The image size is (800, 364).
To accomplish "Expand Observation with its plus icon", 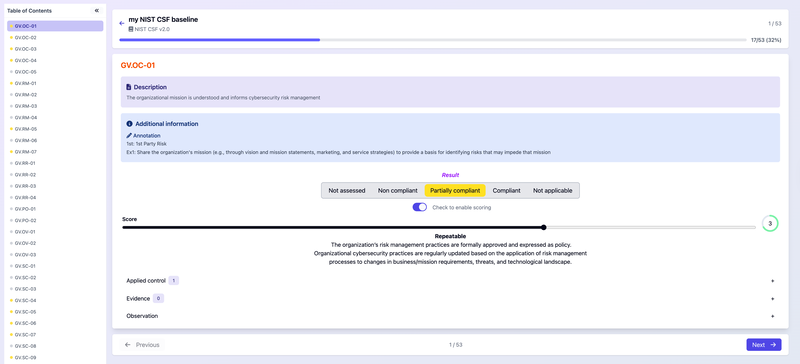I will 772,316.
